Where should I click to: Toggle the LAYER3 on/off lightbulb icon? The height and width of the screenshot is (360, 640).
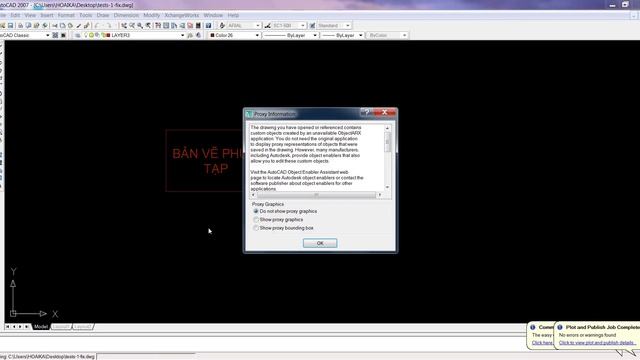[86, 35]
